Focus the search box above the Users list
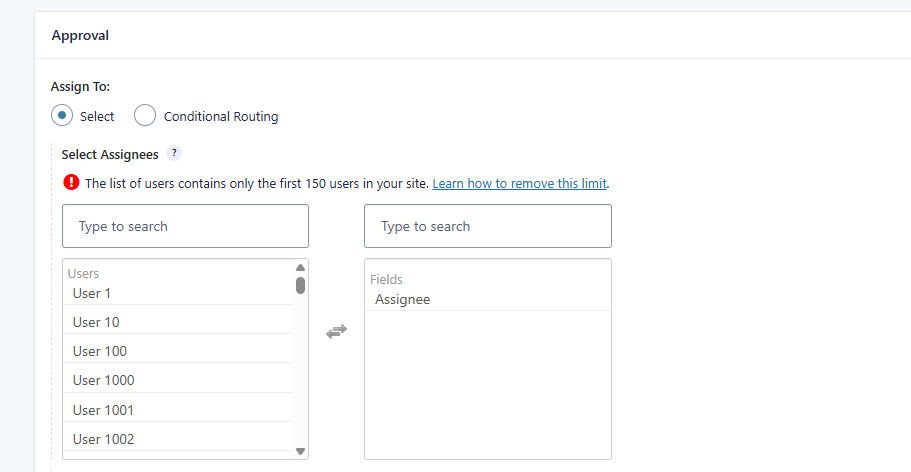This screenshot has width=911, height=472. (185, 226)
